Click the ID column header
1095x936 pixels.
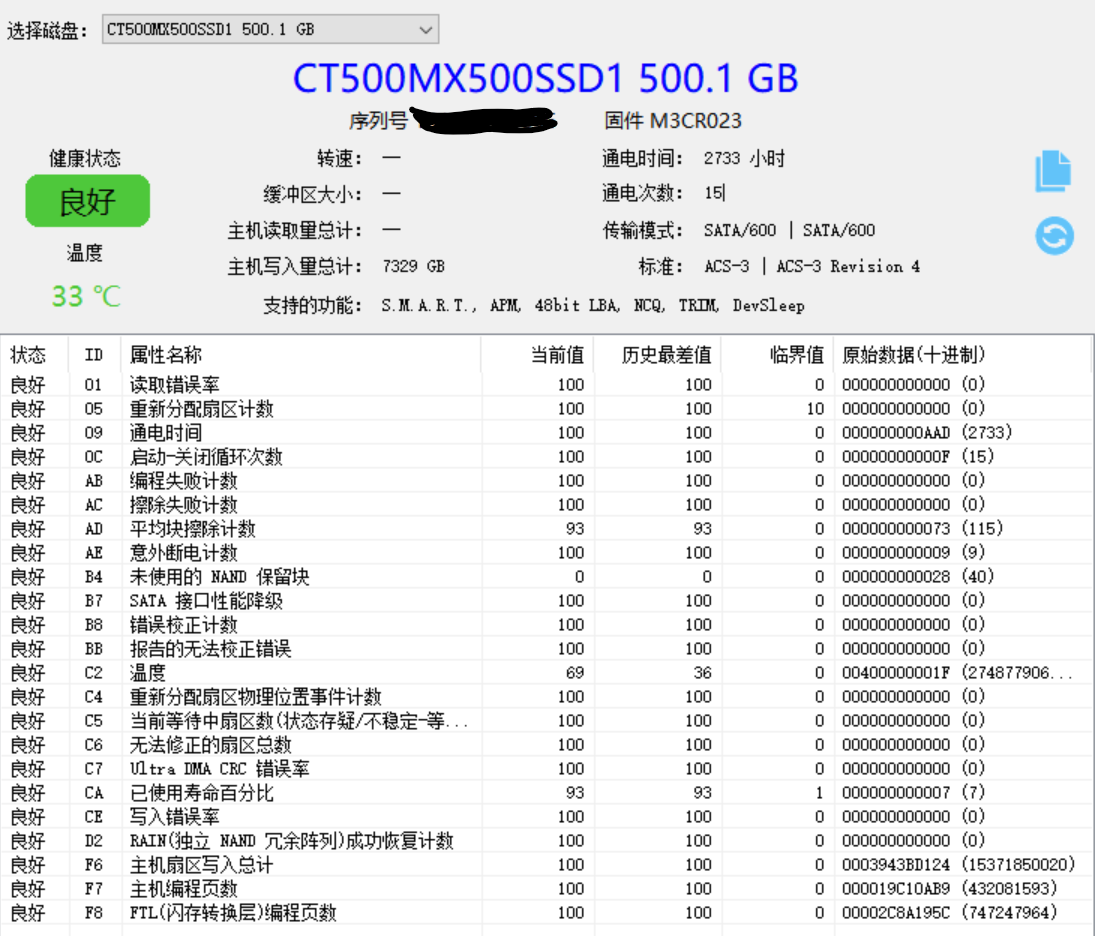94,355
